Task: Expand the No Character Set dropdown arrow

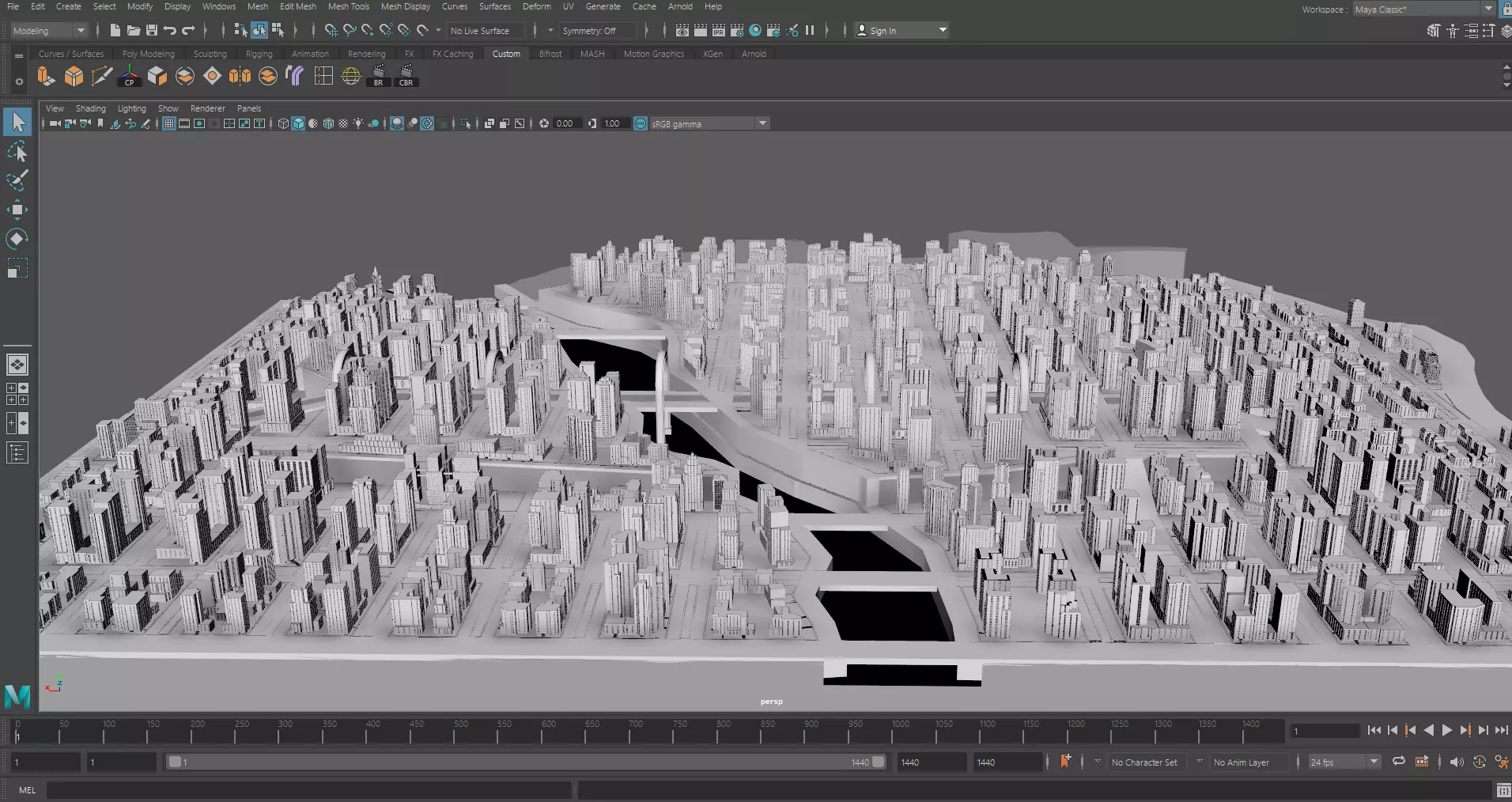Action: [1098, 762]
